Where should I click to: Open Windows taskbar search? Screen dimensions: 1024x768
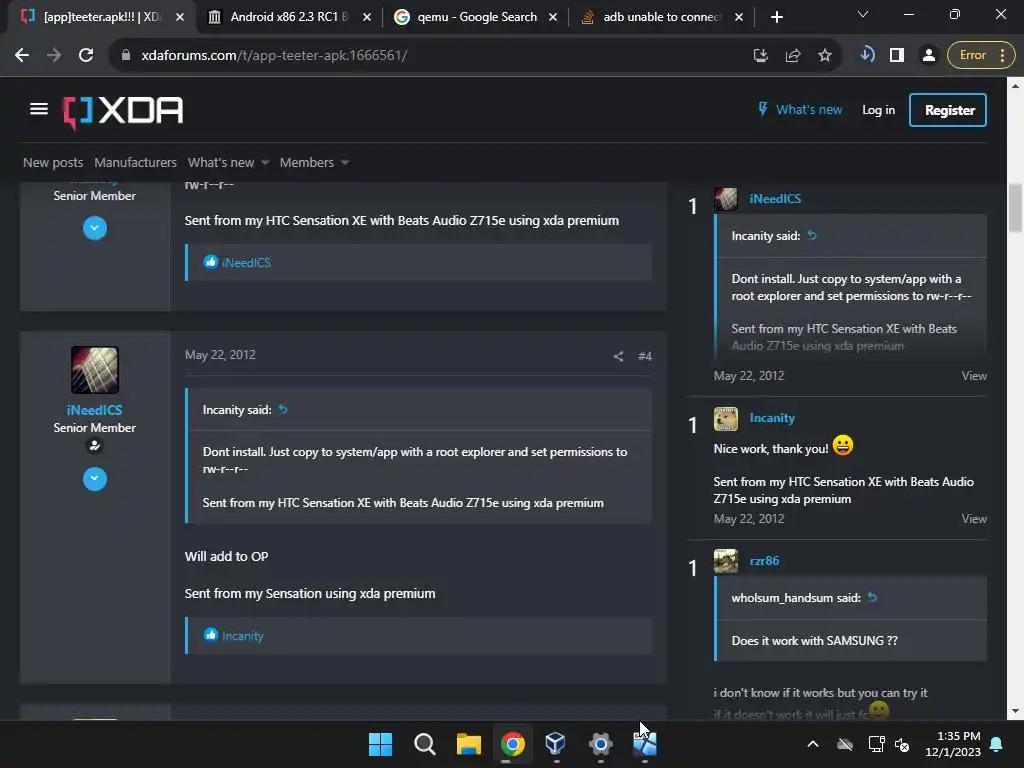point(424,744)
